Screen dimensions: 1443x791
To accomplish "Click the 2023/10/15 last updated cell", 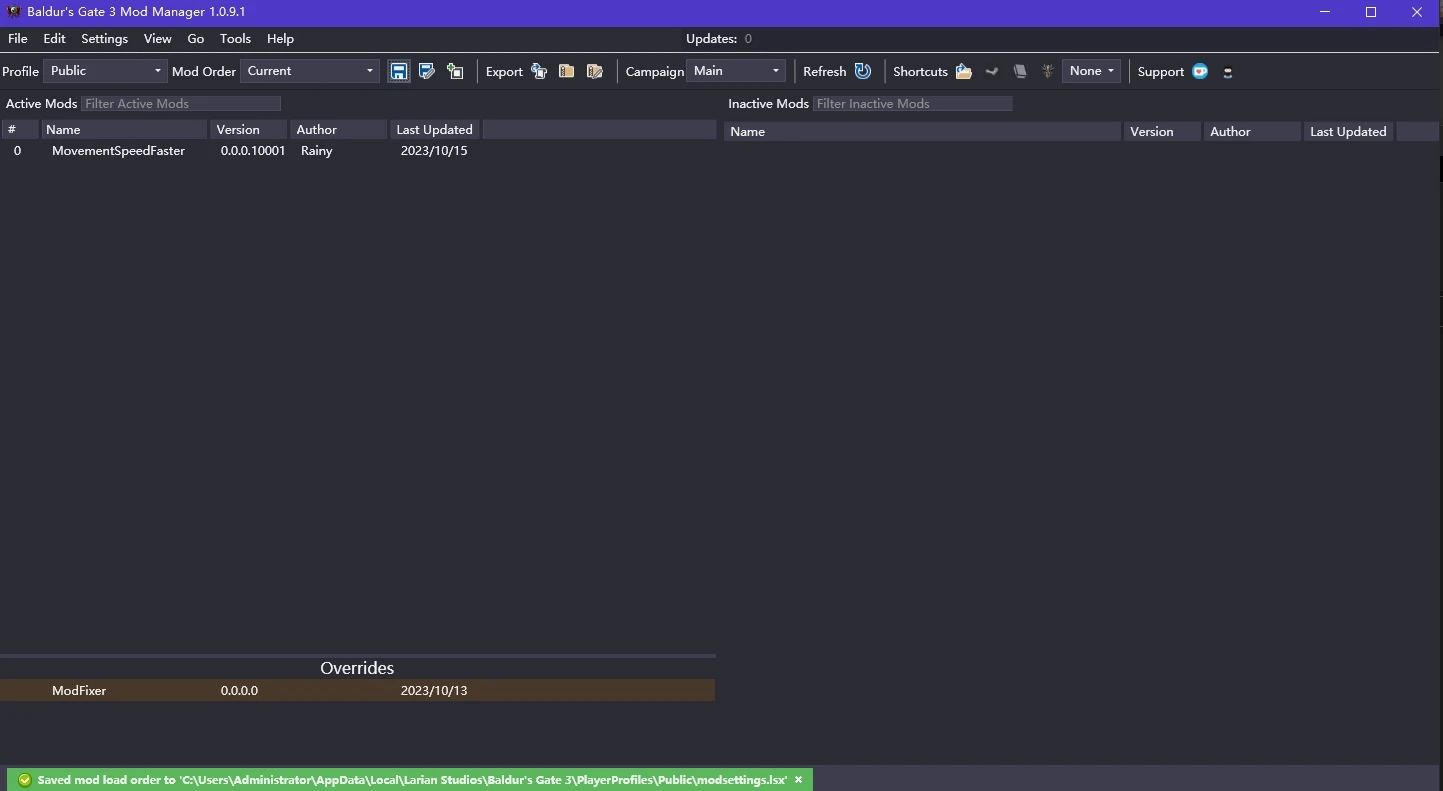I will 434,150.
